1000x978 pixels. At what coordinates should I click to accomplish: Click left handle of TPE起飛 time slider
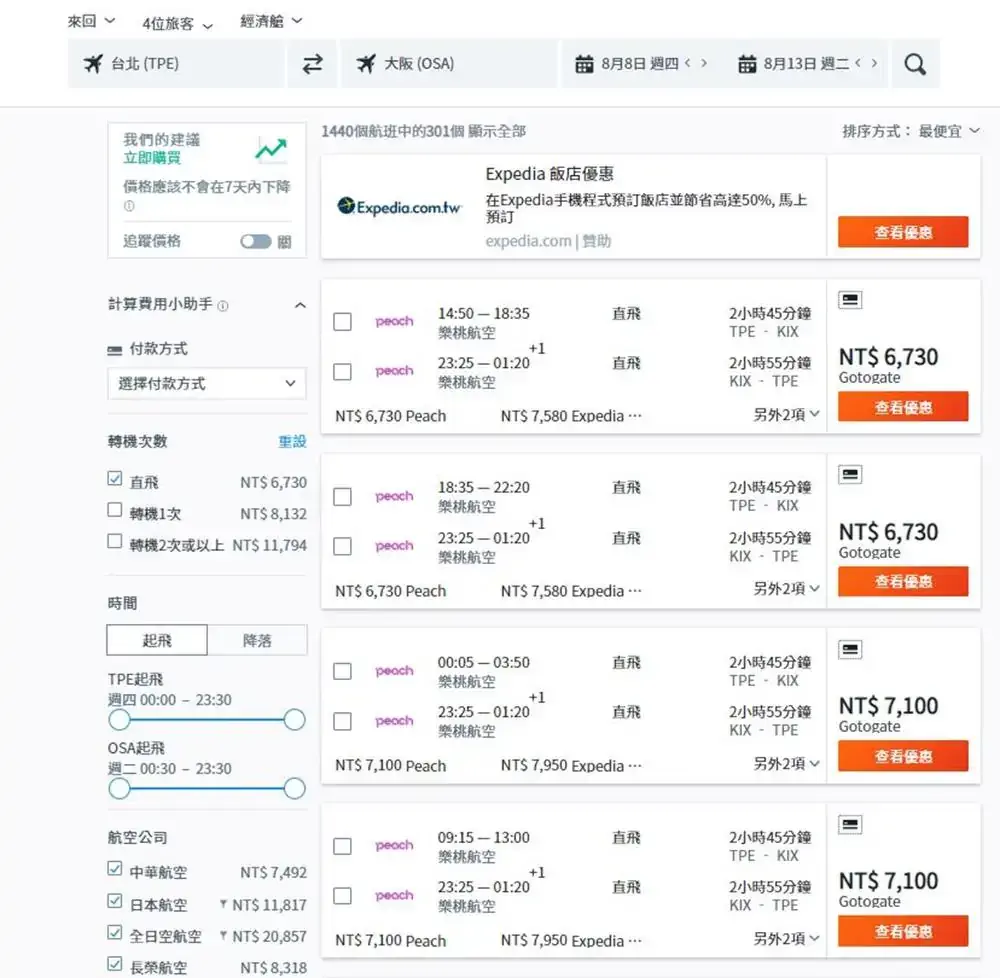click(x=119, y=720)
